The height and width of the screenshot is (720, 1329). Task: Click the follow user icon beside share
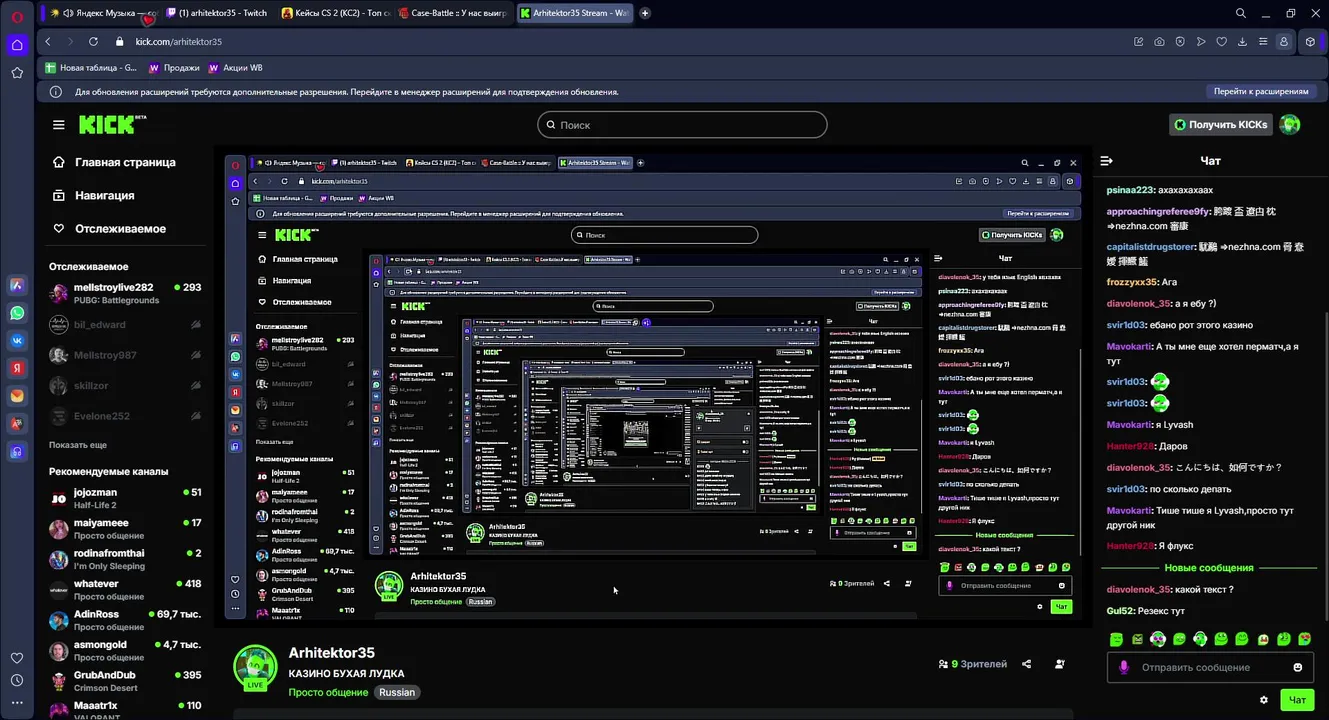pyautogui.click(x=1059, y=664)
